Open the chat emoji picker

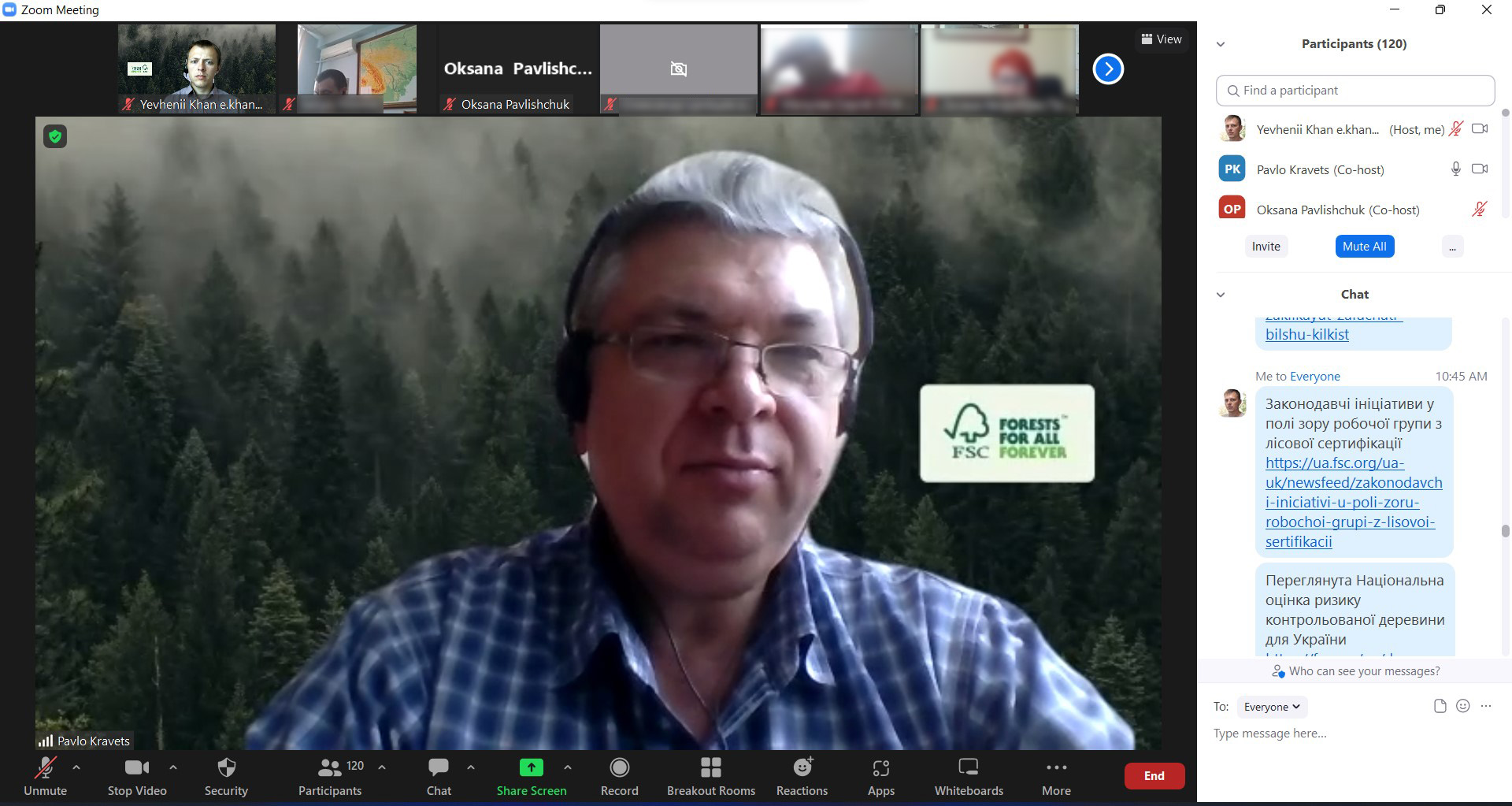(1463, 706)
